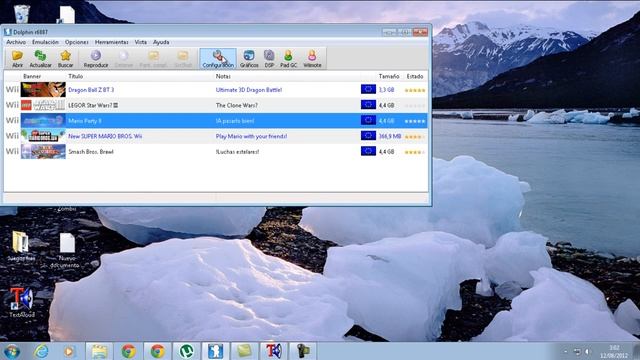Click the Europe flag in the New Super Mario Bros row
This screenshot has width=640, height=360.
click(x=368, y=136)
